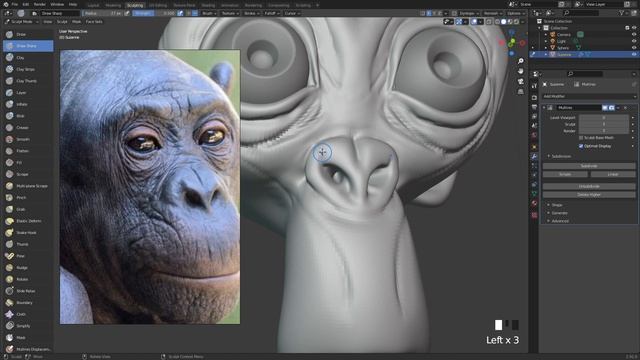Toggle Multires modifier render display
The height and width of the screenshot is (360, 640).
click(x=611, y=108)
